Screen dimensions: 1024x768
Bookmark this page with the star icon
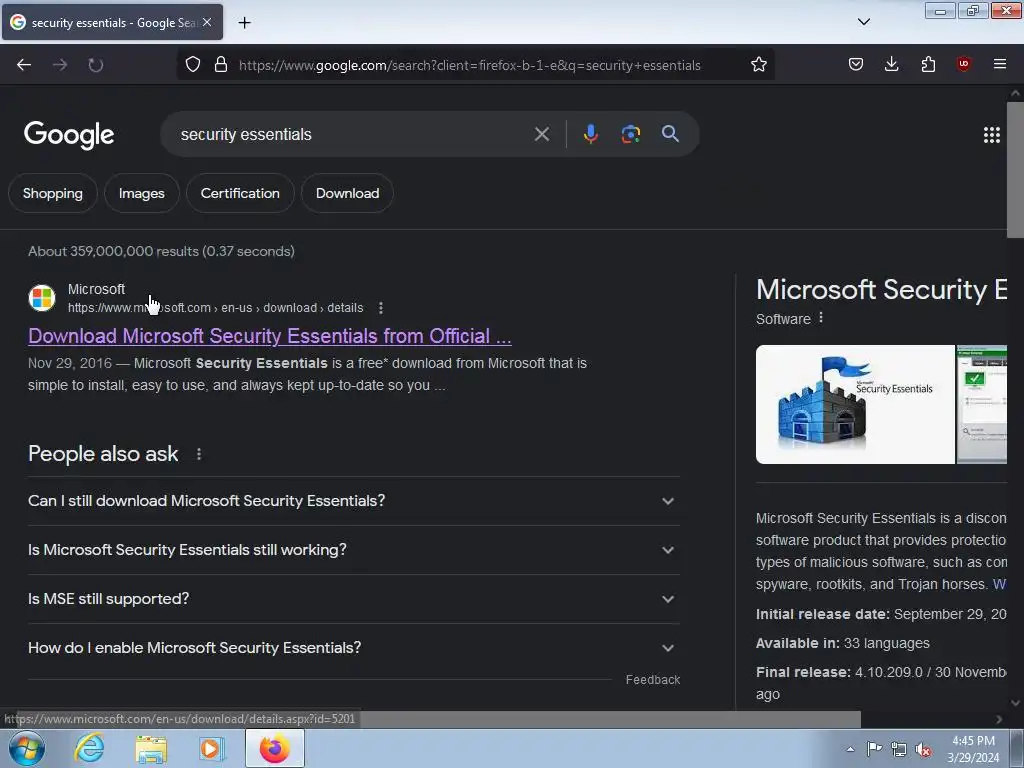click(758, 65)
